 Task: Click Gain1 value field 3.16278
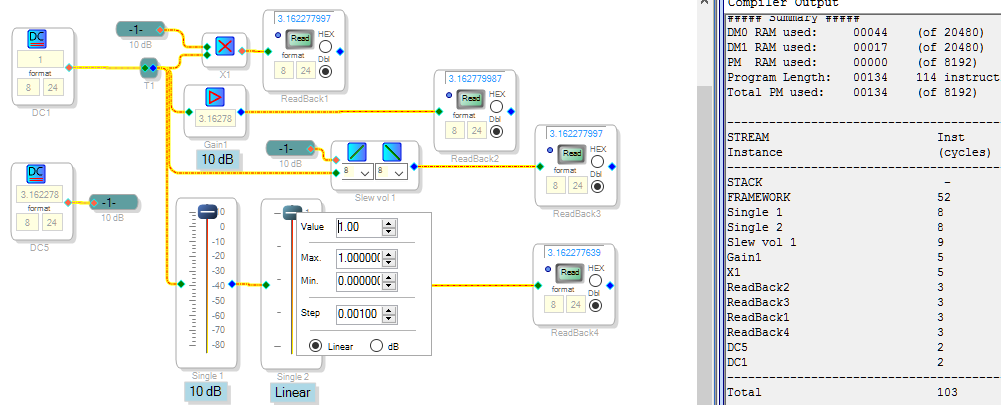[x=215, y=119]
